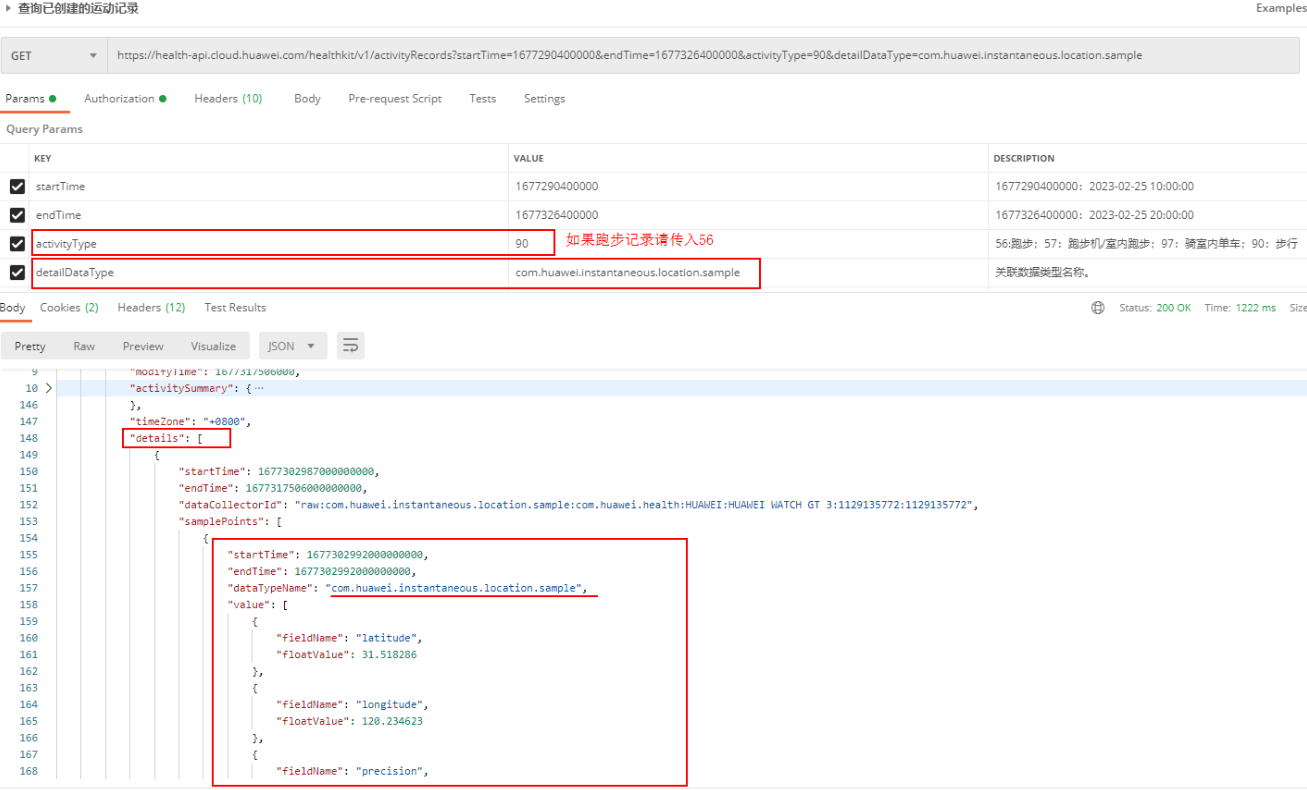Click the detailDataType key cell
Screen dimensions: 1307x790
pos(268,272)
